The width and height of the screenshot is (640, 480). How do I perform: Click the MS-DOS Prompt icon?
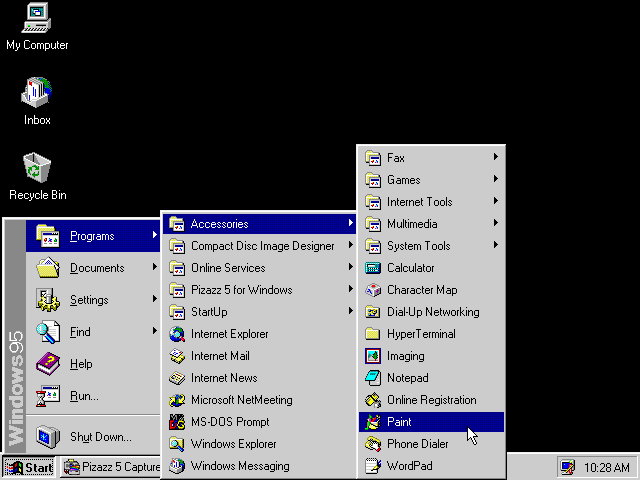click(177, 422)
